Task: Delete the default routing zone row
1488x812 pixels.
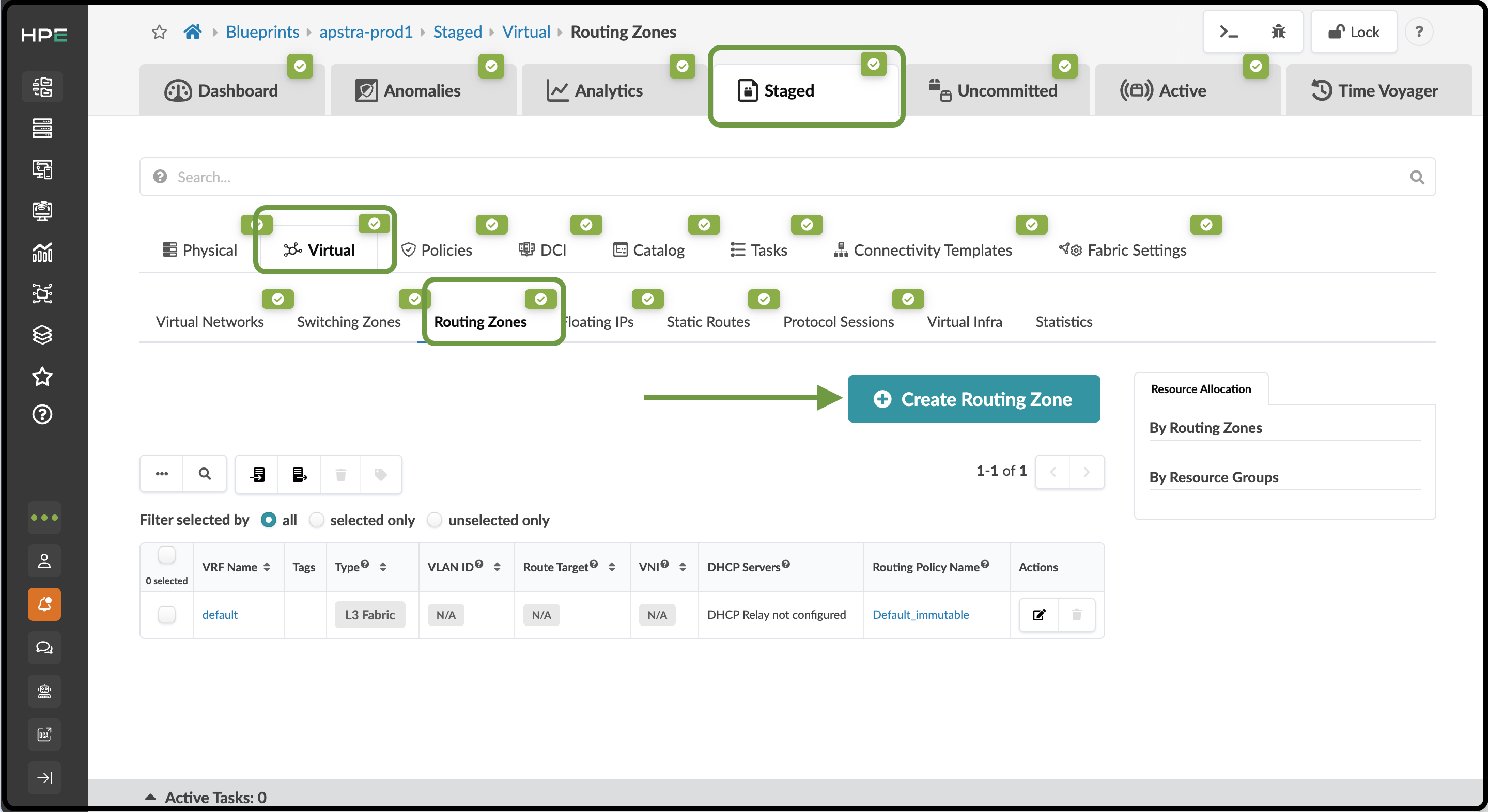Action: (1077, 615)
